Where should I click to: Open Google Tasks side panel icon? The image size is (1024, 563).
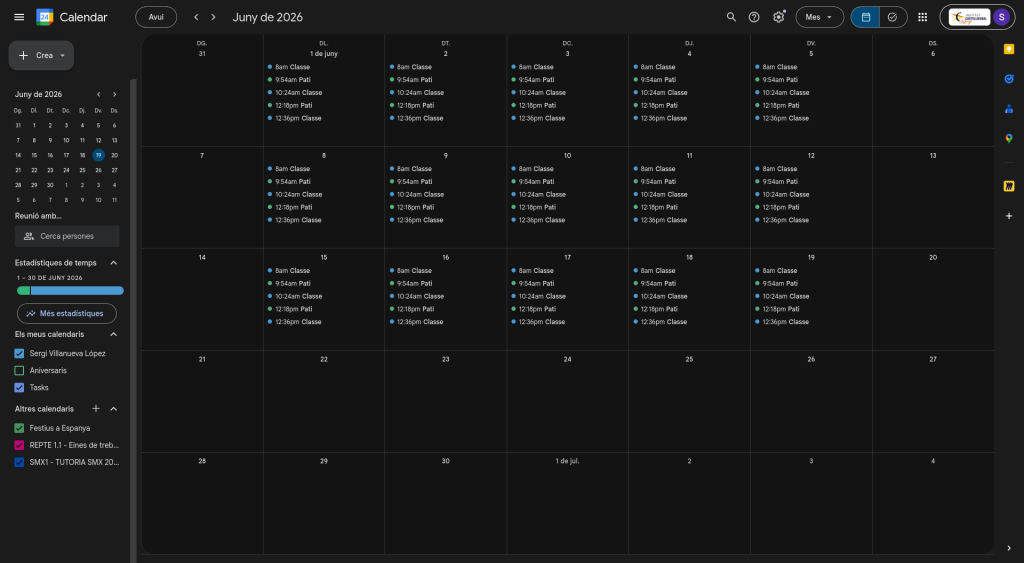[1008, 78]
